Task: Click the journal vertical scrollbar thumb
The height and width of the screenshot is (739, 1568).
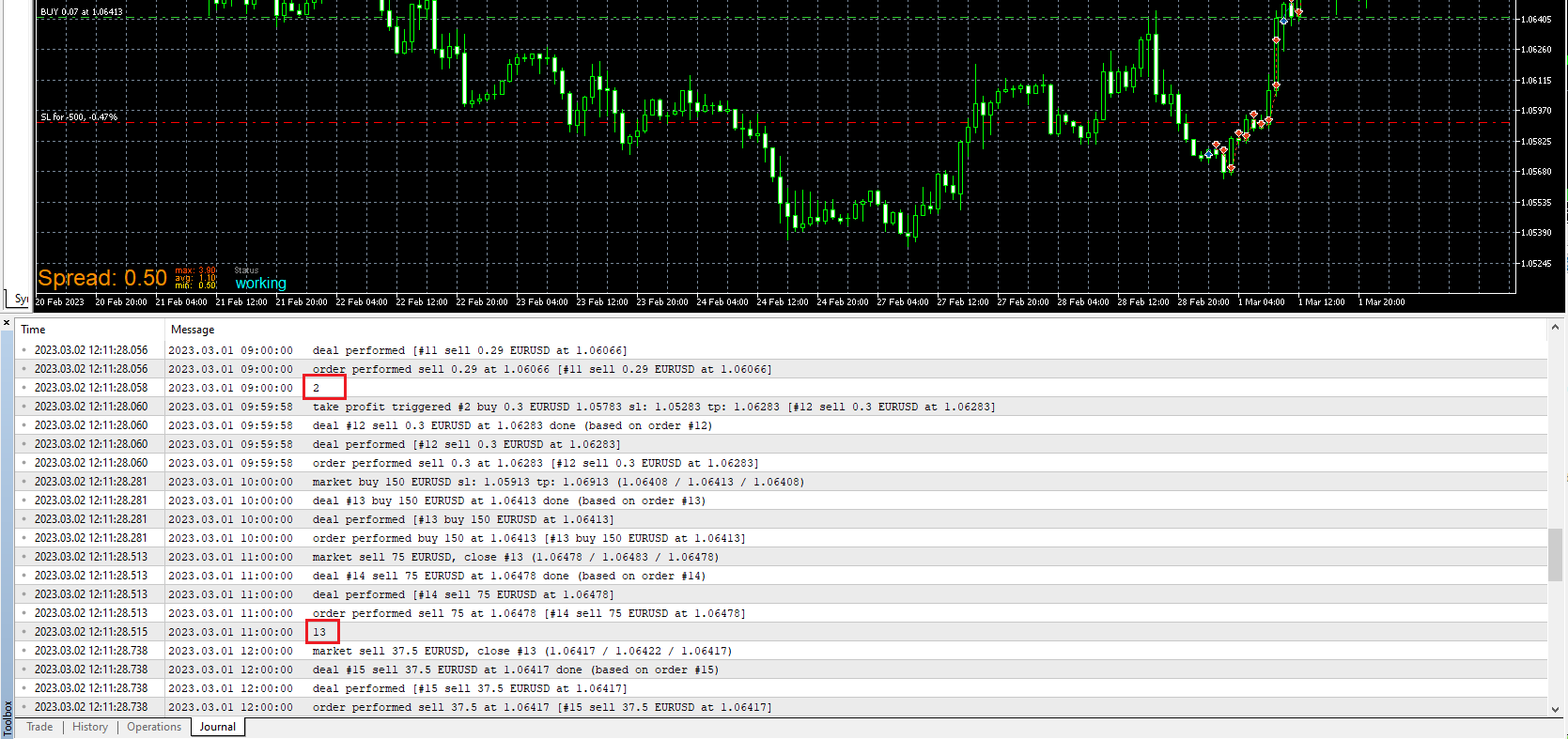Action: pos(1555,555)
